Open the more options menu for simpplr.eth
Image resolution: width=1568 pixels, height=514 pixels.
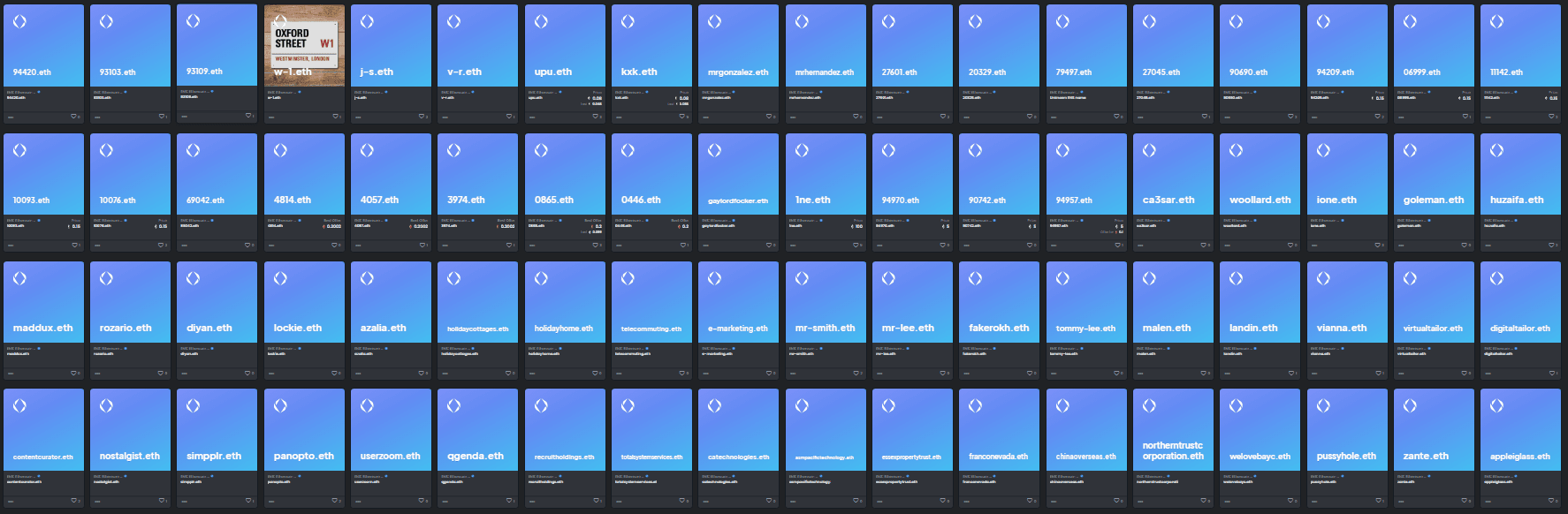[x=184, y=501]
